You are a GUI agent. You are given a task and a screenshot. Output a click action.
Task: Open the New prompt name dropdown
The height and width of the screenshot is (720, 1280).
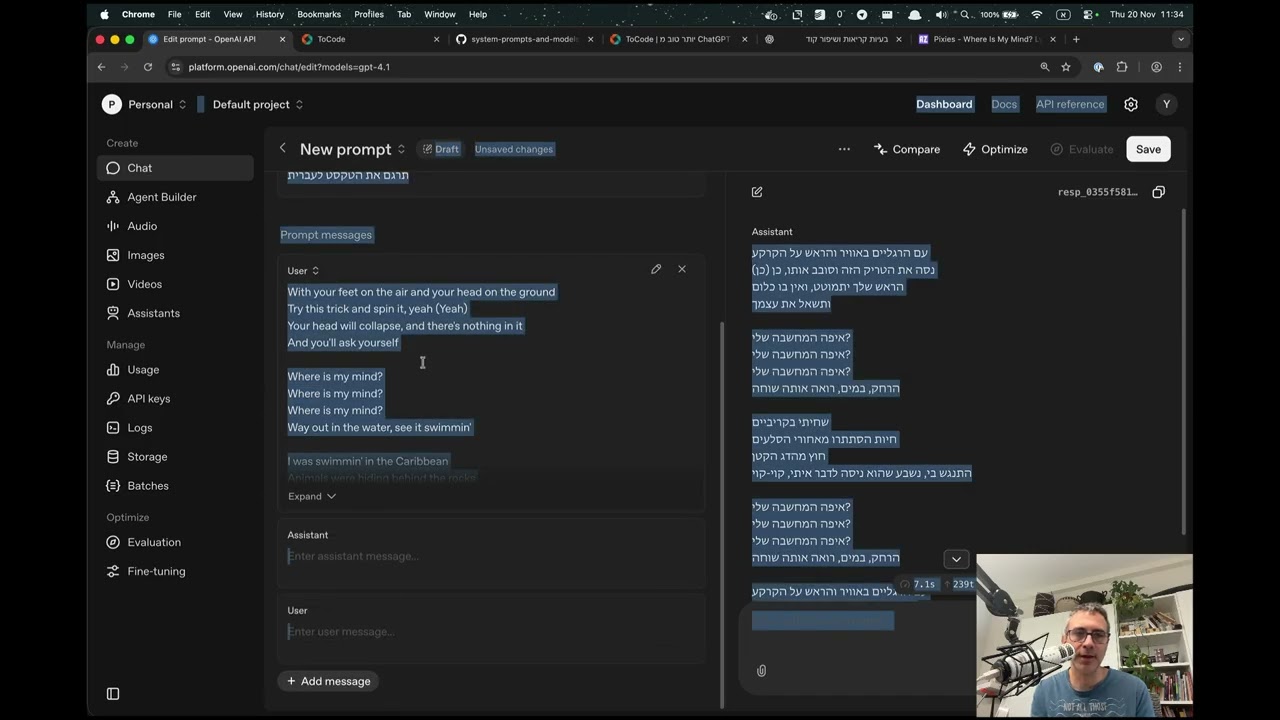[353, 149]
